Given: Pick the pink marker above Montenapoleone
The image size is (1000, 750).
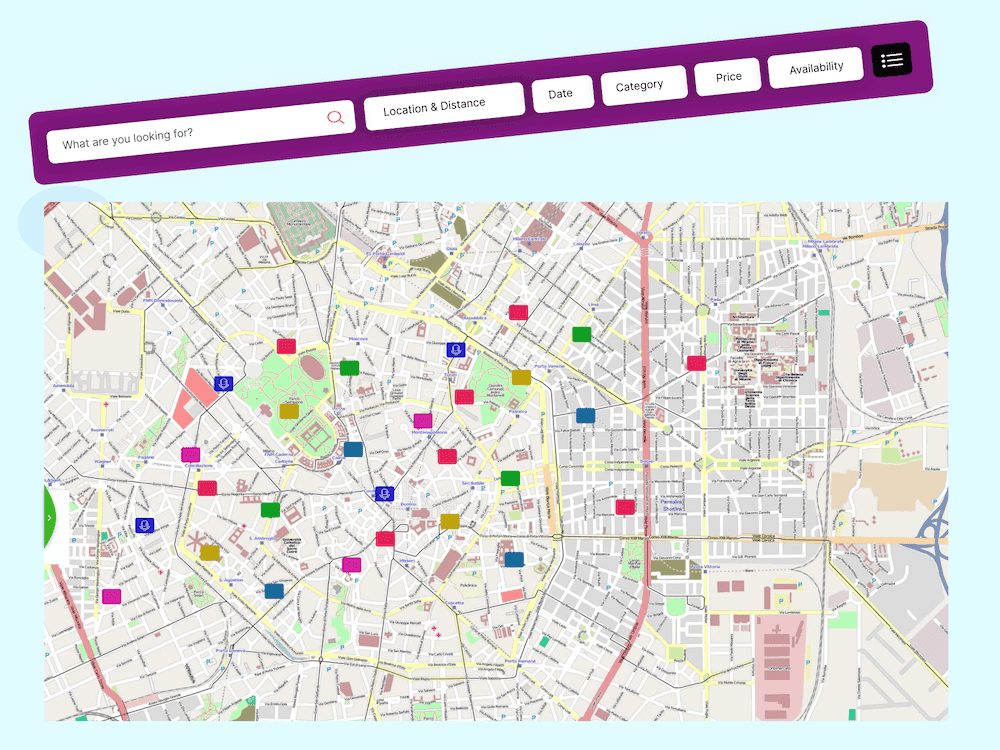Looking at the screenshot, I should pyautogui.click(x=423, y=421).
